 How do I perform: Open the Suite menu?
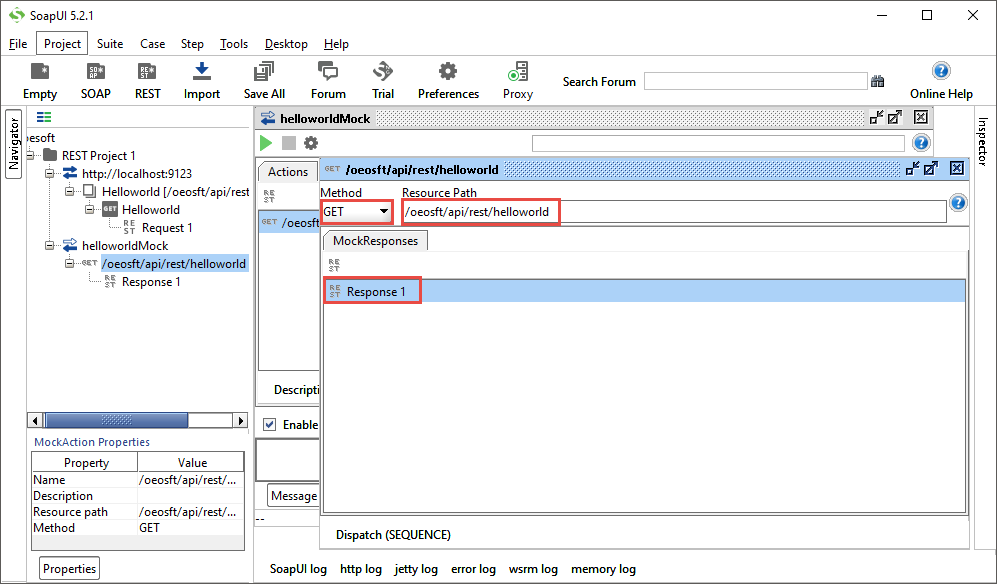point(110,44)
